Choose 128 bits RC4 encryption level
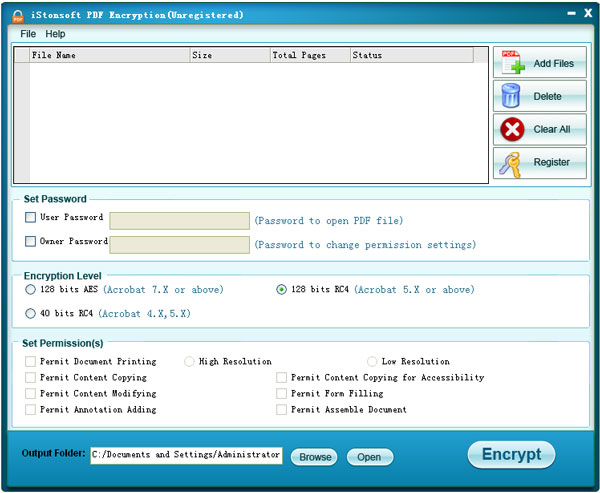Viewport: 600px width, 493px height. [282, 290]
